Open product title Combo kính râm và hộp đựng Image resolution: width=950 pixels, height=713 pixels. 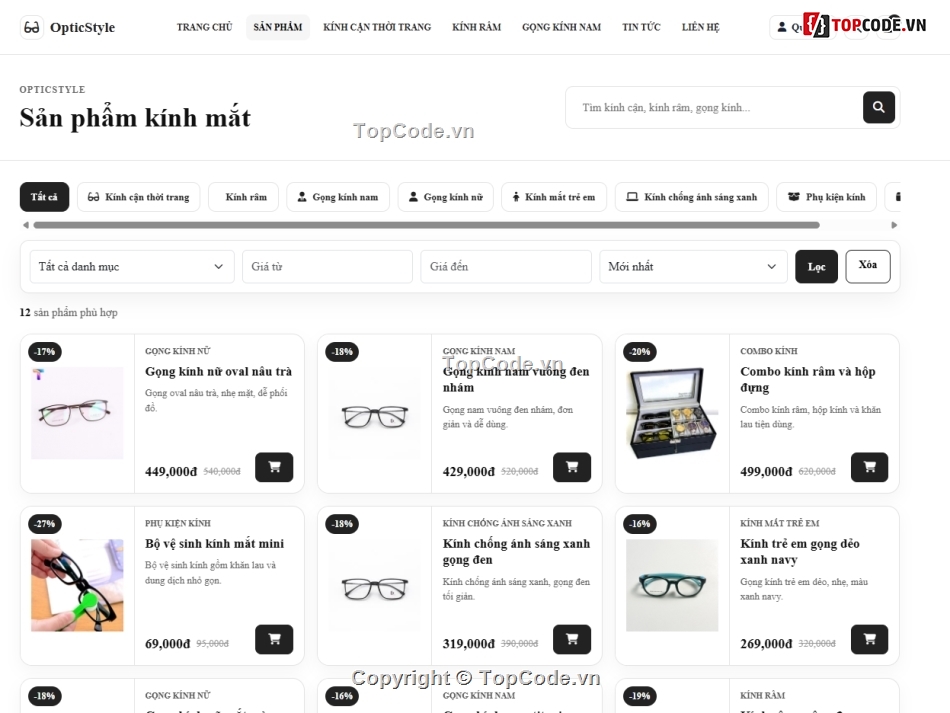[808, 379]
